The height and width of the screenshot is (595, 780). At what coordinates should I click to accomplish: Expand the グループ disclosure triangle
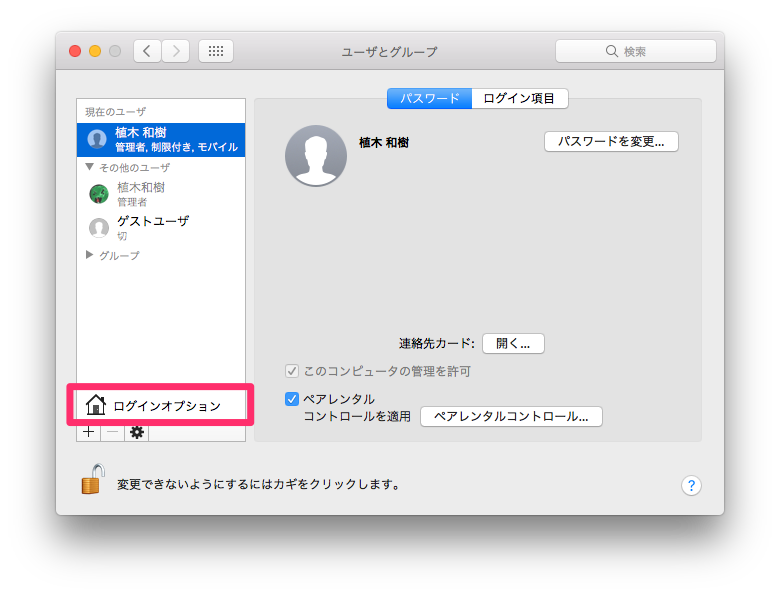(90, 255)
